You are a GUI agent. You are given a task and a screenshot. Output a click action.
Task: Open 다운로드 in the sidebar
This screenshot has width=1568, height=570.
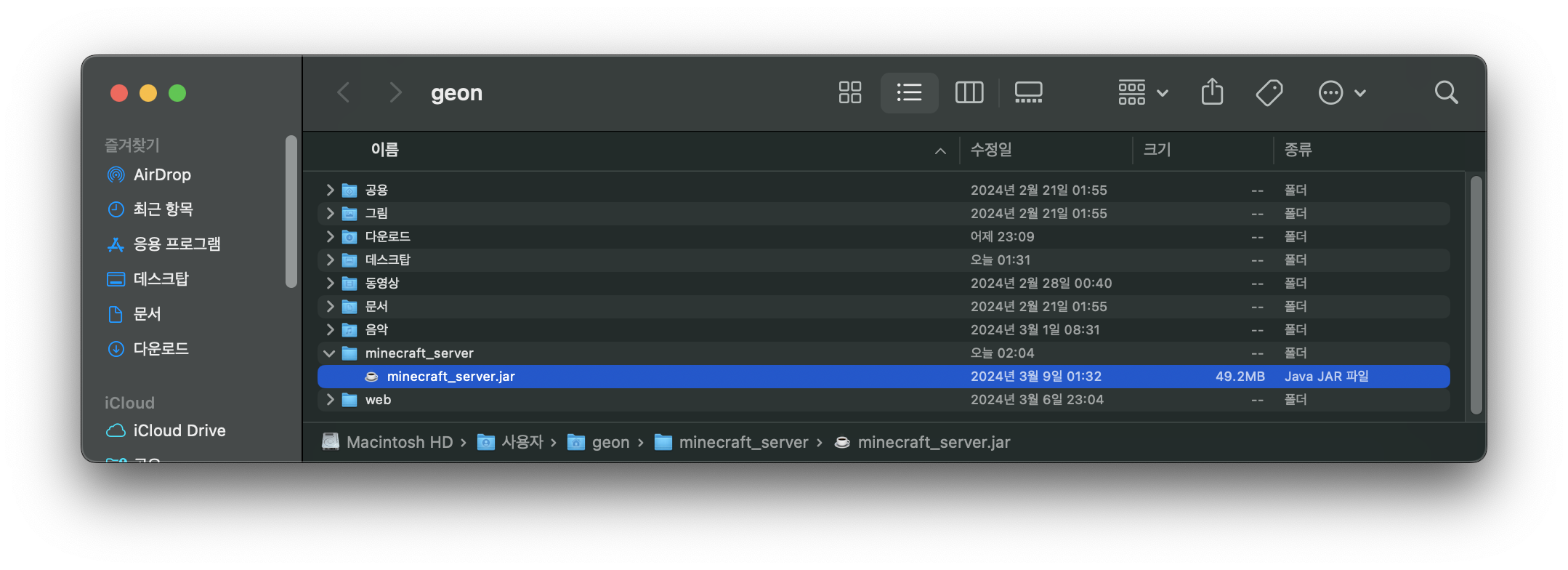(147, 349)
